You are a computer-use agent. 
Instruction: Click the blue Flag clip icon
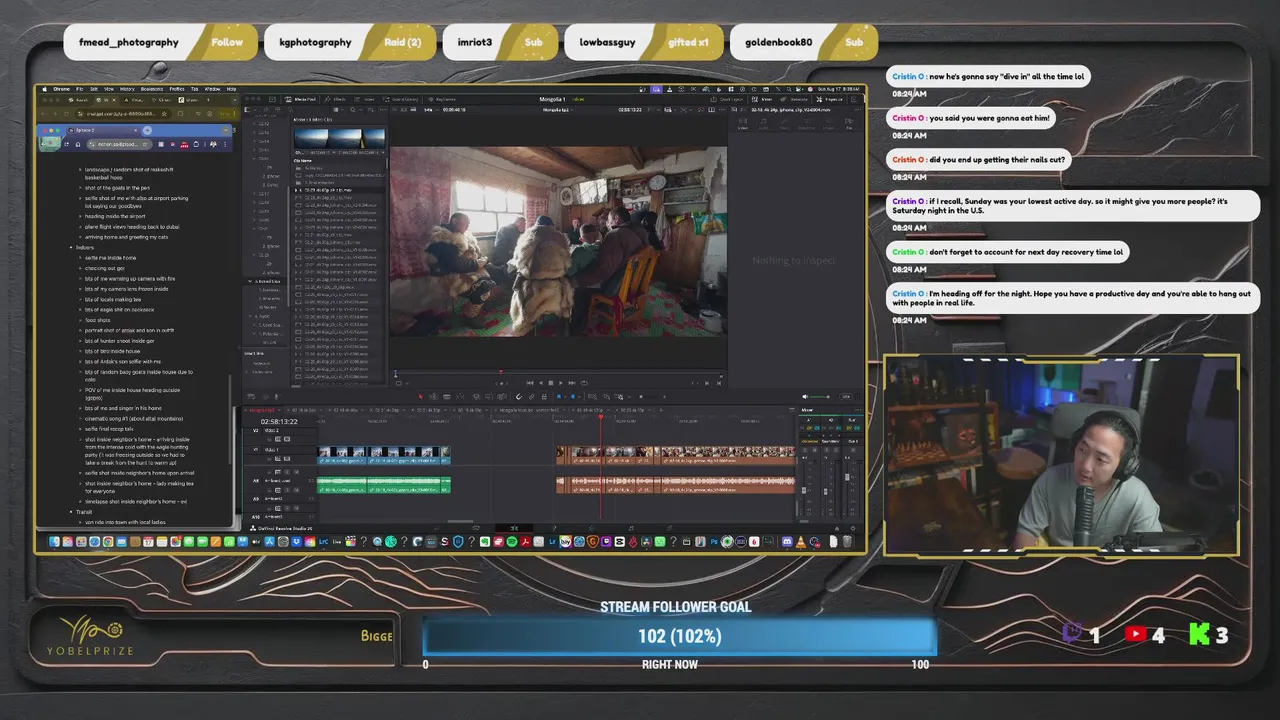(x=559, y=397)
